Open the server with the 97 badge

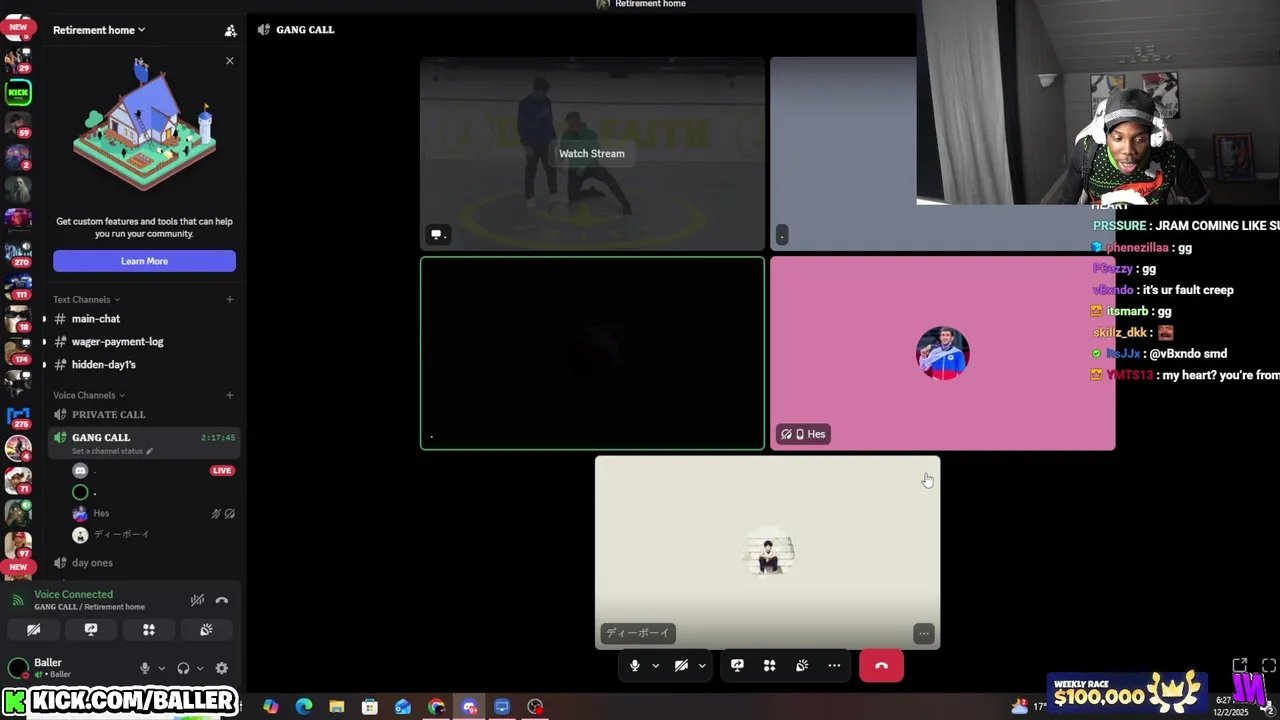[18, 545]
